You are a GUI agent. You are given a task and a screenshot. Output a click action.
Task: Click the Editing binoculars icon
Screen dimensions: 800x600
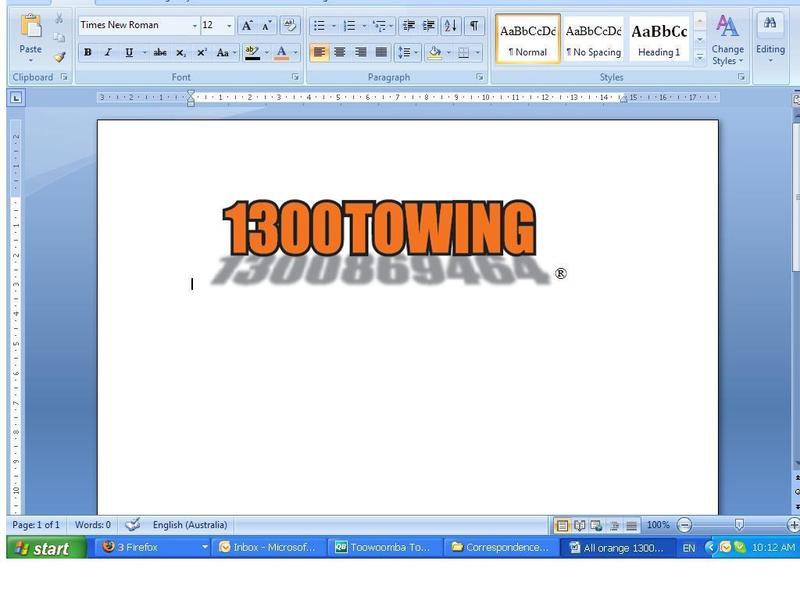[x=770, y=23]
